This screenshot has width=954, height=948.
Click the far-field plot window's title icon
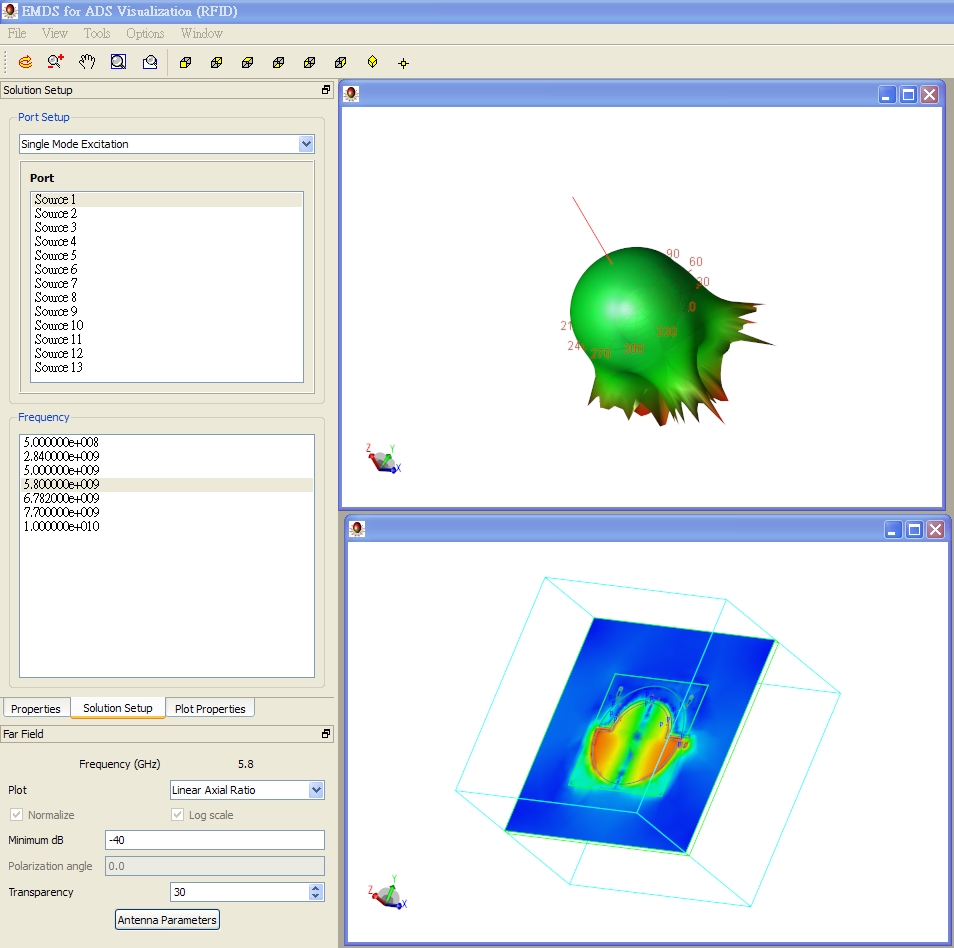[351, 94]
